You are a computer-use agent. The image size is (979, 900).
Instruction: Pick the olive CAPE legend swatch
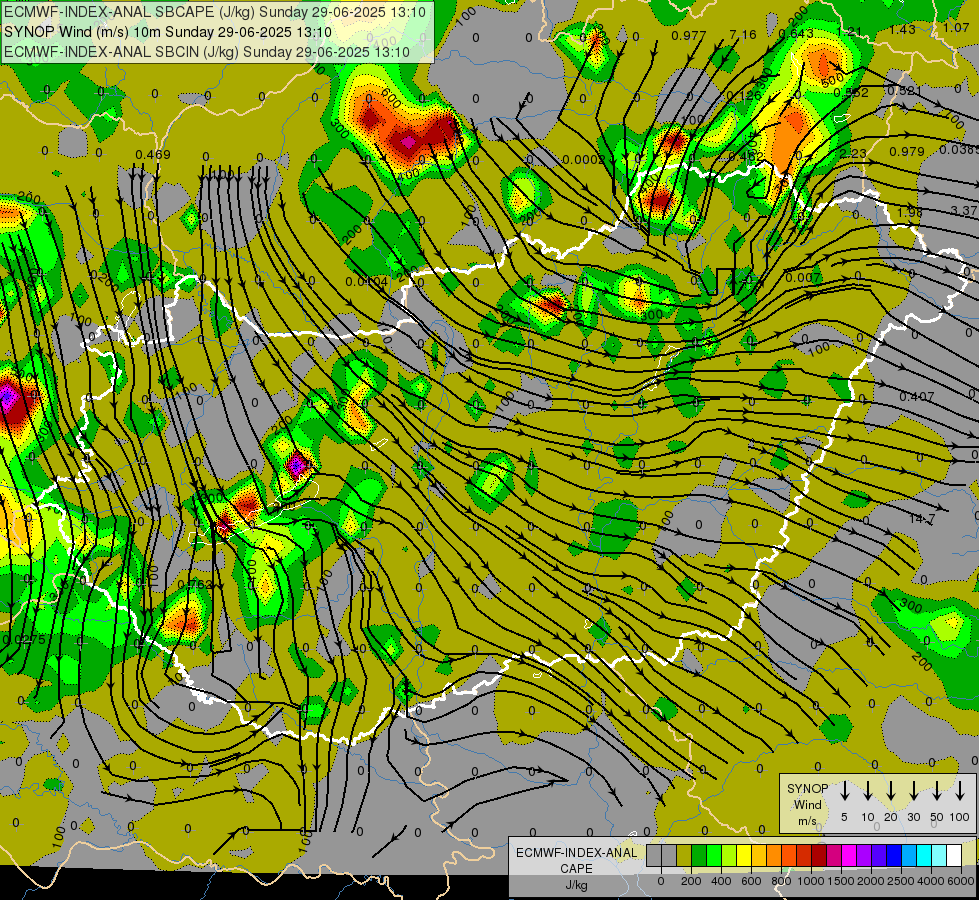point(684,855)
